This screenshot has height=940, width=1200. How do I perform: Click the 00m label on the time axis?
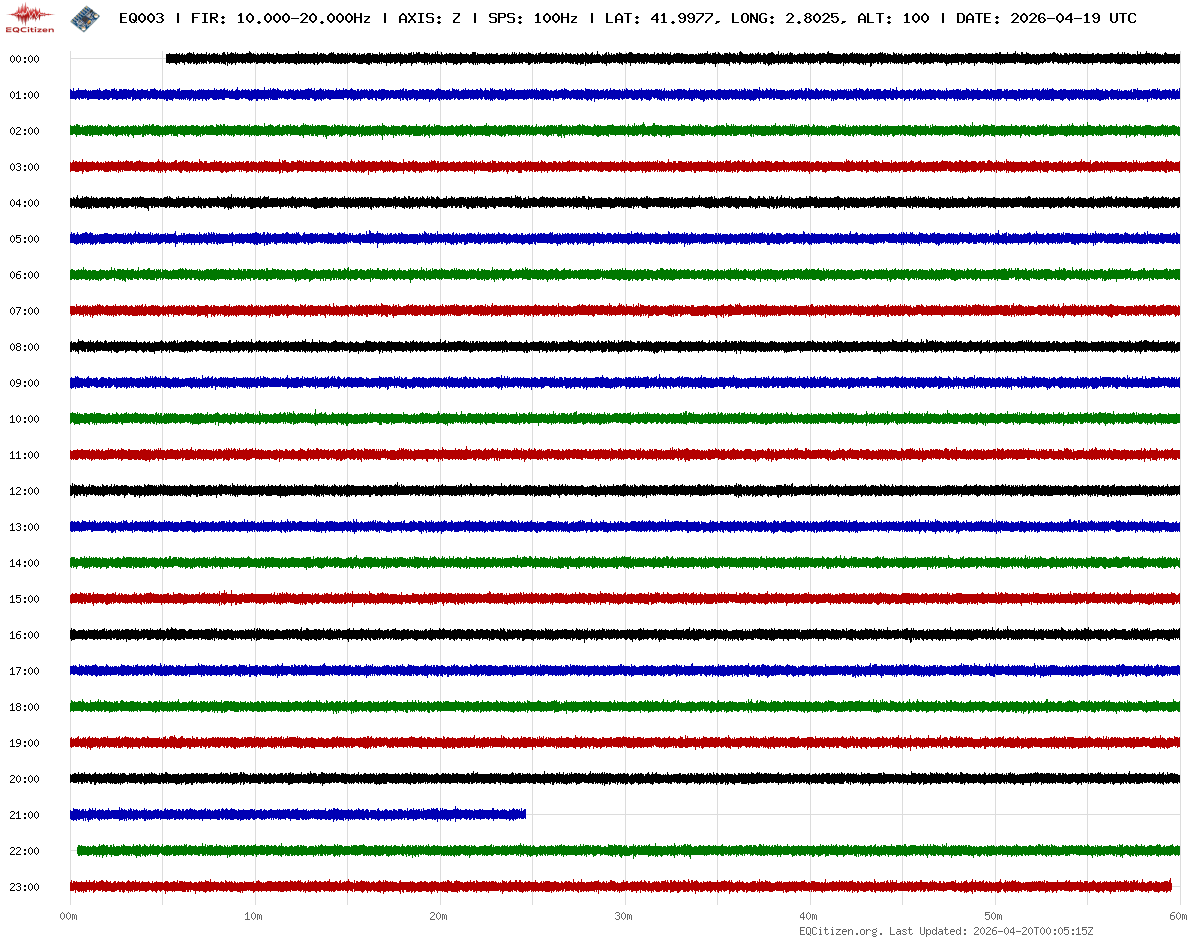click(69, 916)
